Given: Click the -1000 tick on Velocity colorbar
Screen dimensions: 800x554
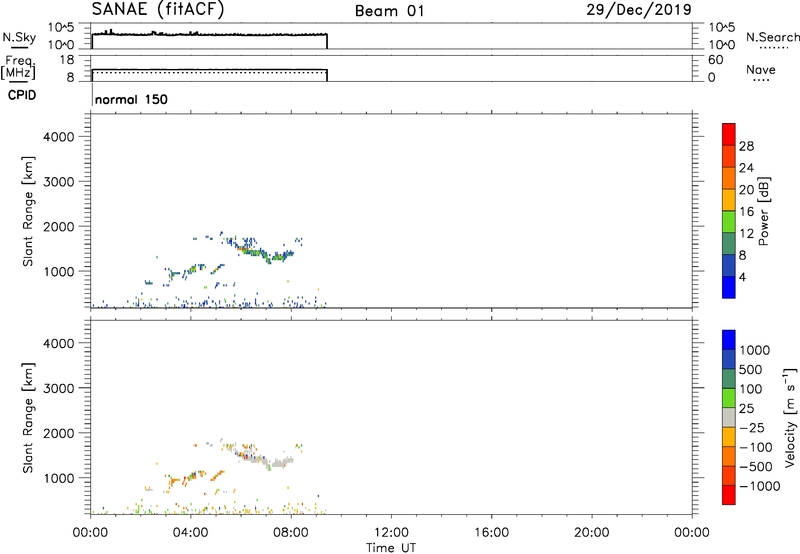Looking at the screenshot, I should (760, 486).
